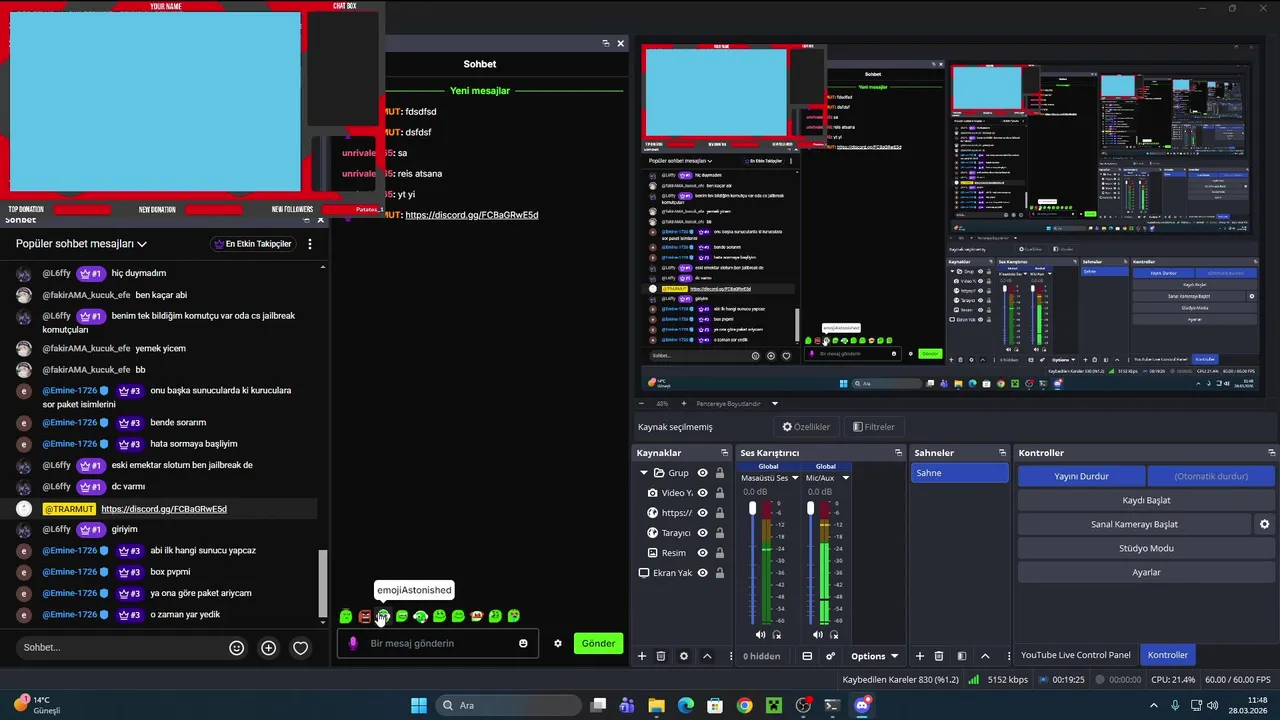This screenshot has width=1280, height=720.
Task: Toggle Mic/Aux monitoring headphone icon
Action: pos(835,635)
